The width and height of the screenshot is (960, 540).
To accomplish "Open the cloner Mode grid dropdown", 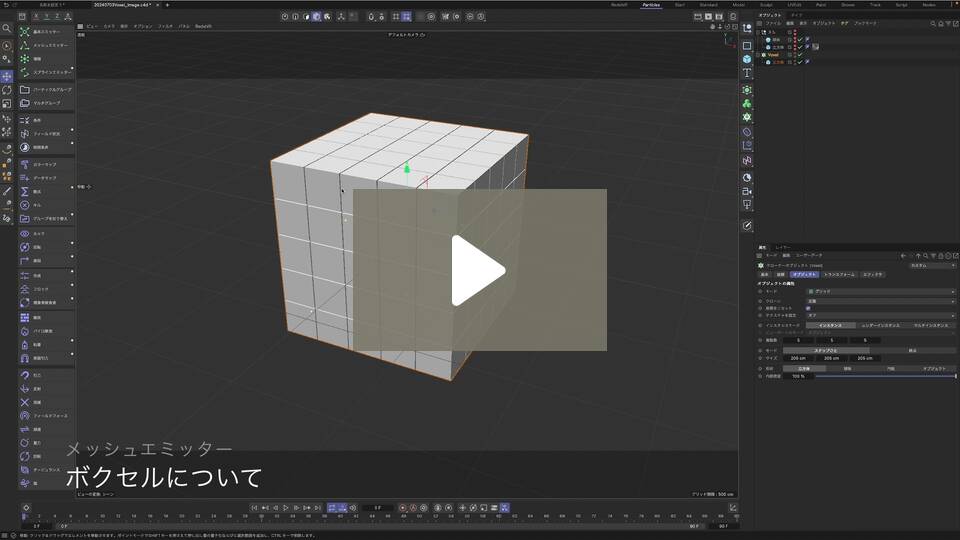I will click(880, 291).
